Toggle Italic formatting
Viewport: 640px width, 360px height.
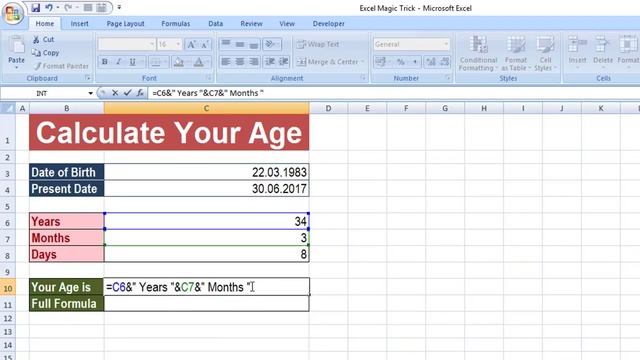(118, 62)
